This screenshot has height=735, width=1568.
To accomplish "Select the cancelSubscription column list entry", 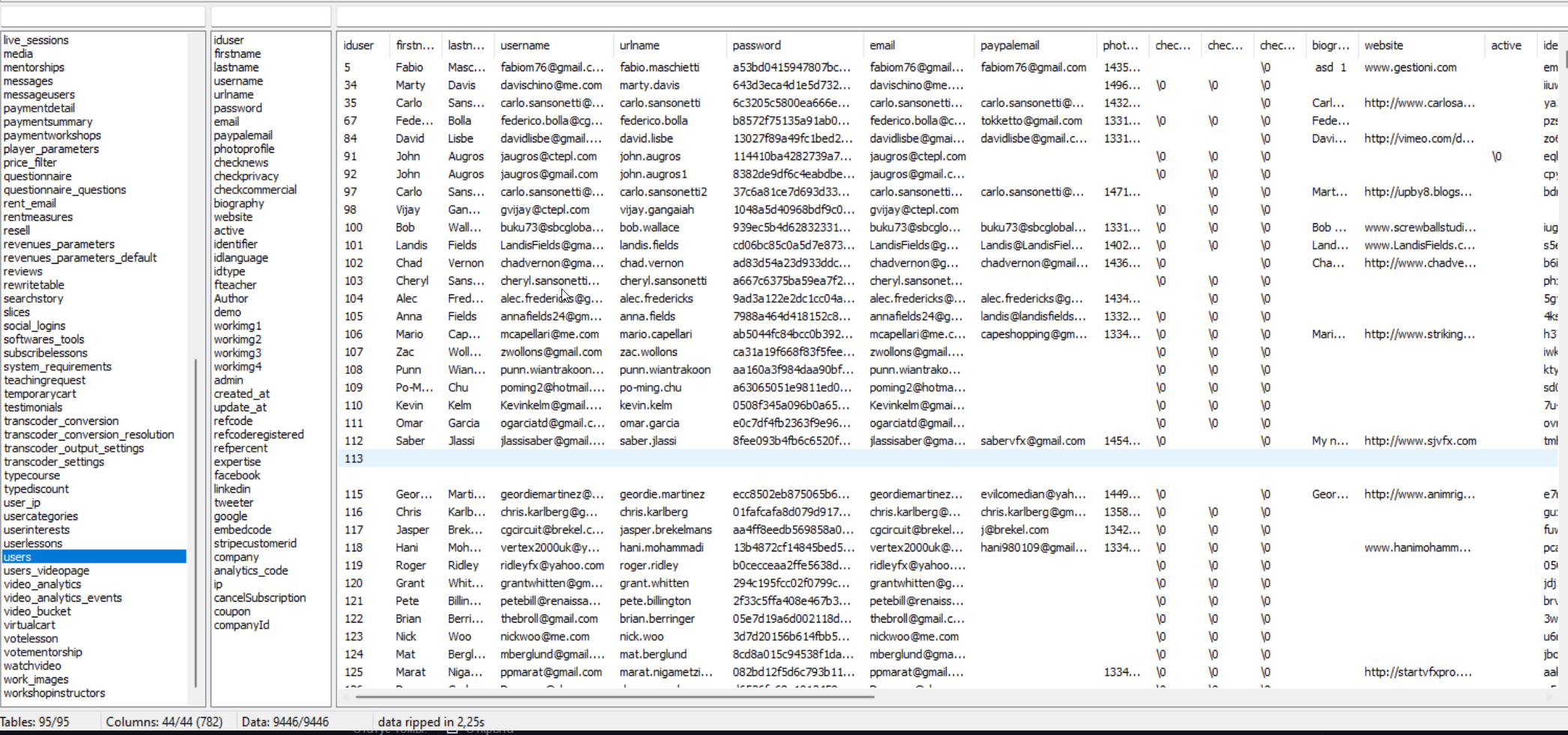I will (259, 598).
